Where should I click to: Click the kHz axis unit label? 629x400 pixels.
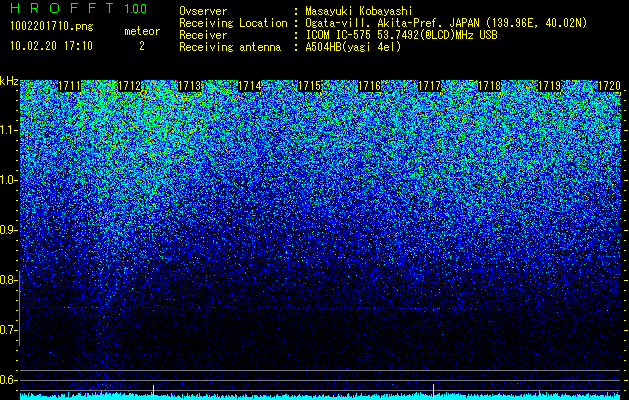[9, 81]
